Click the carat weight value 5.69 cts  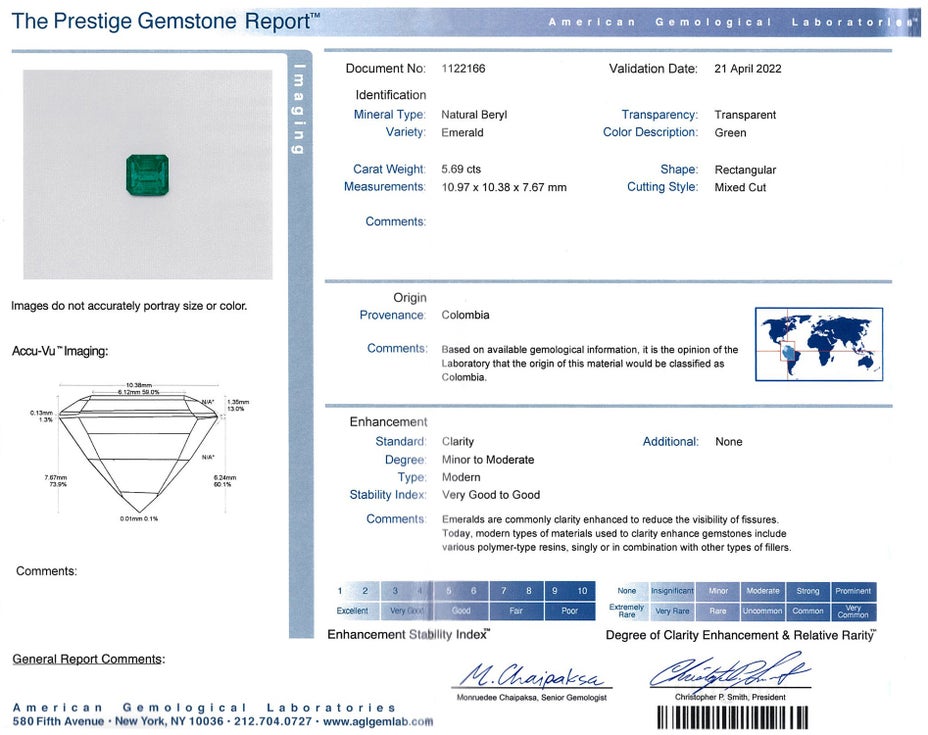pyautogui.click(x=461, y=170)
